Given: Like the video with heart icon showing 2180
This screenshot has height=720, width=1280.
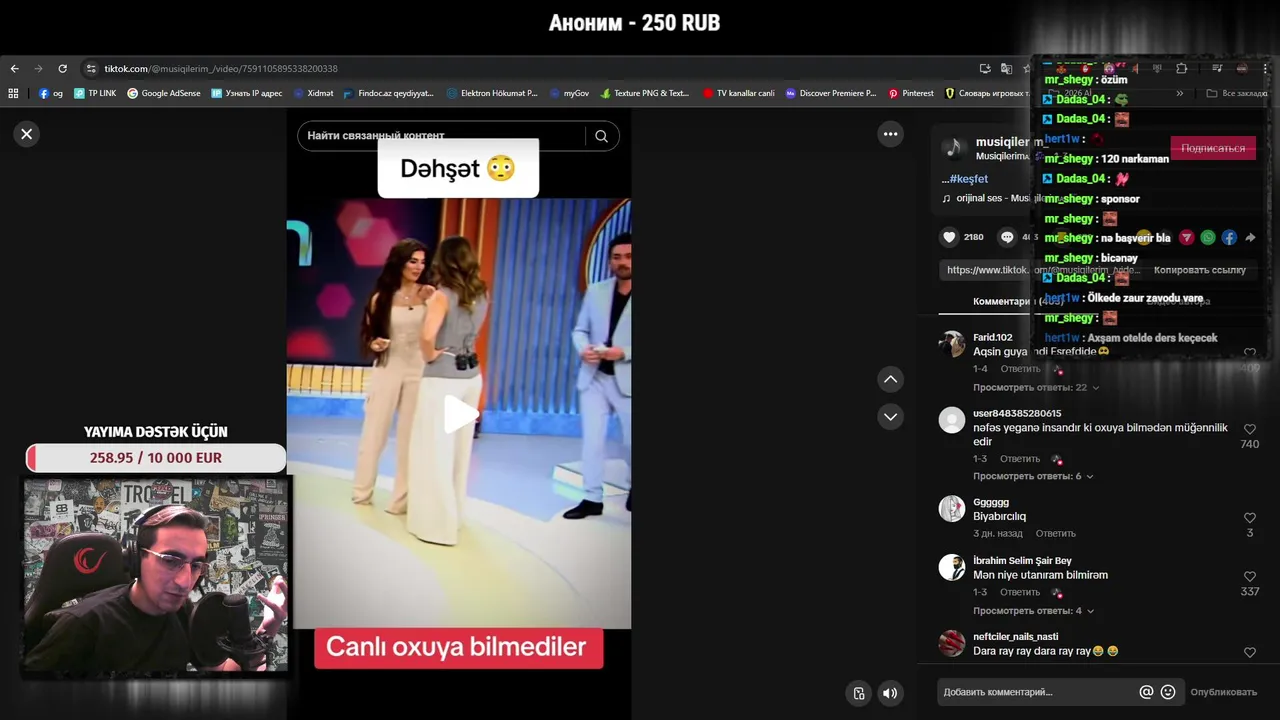Looking at the screenshot, I should (x=949, y=237).
